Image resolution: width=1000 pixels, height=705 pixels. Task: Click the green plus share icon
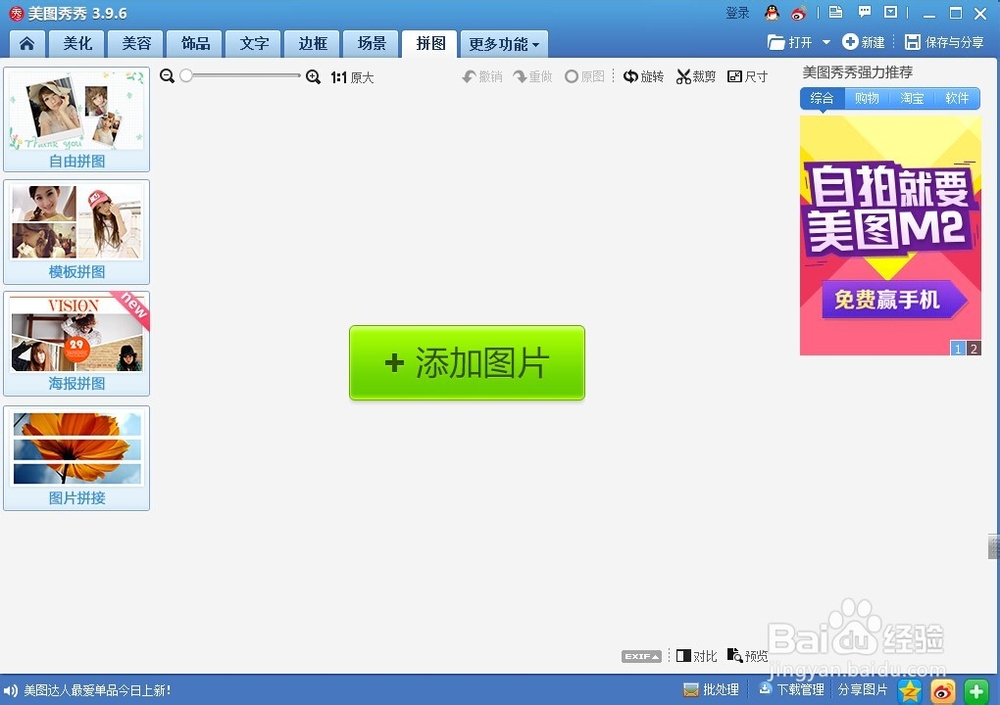tap(976, 691)
